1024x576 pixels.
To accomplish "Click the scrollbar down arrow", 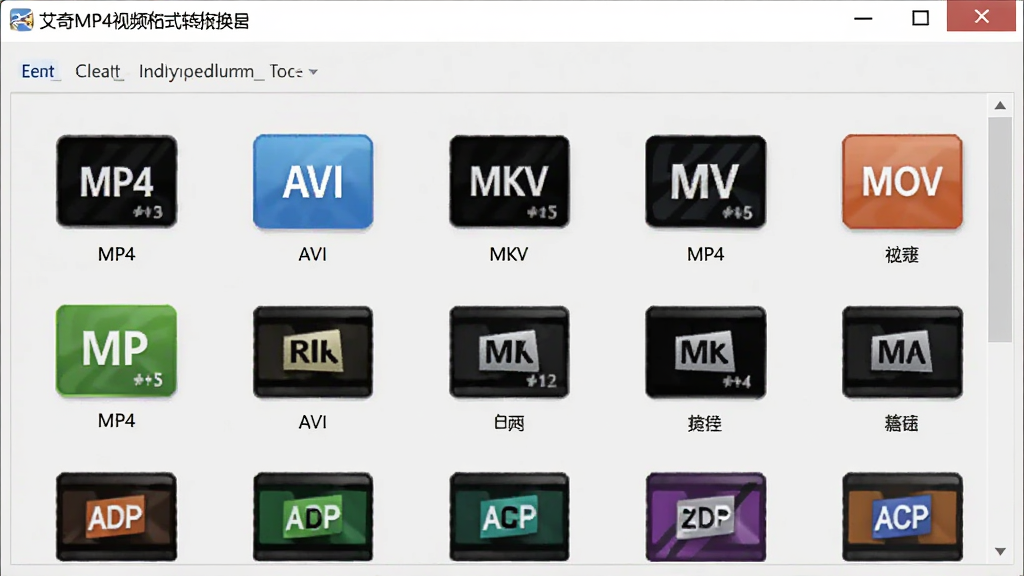I will 1000,552.
